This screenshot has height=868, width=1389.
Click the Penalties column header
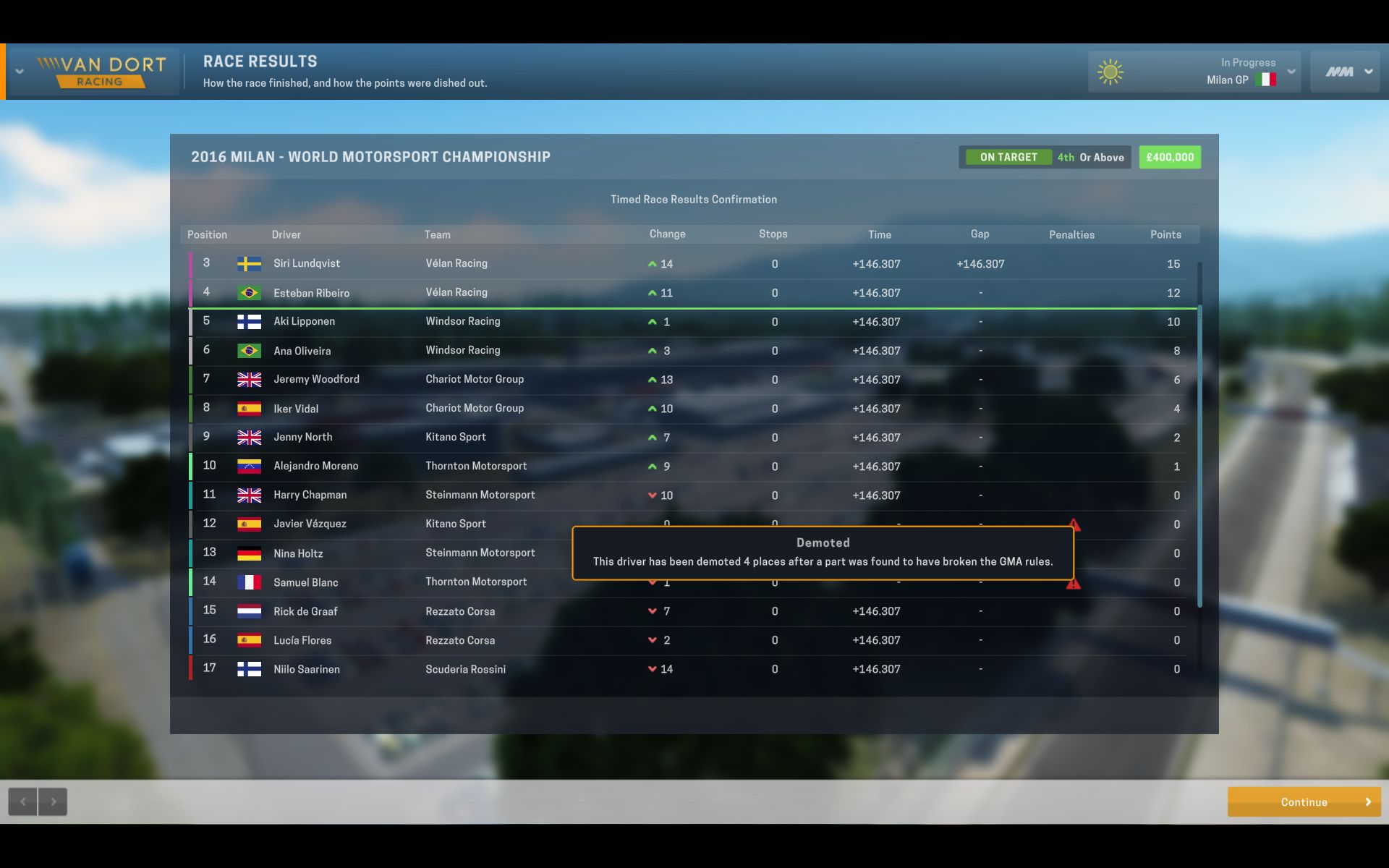[x=1071, y=234]
